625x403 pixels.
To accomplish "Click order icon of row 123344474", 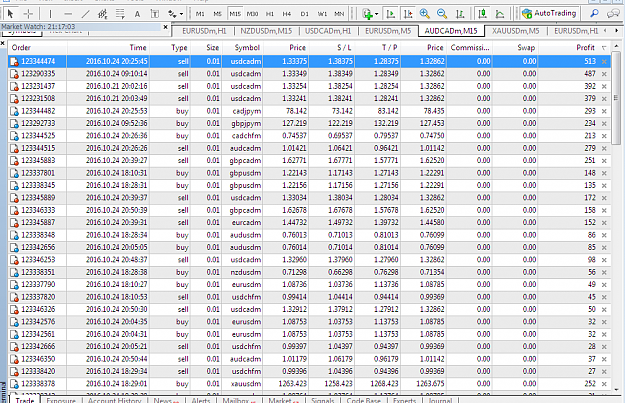I will tap(14, 61).
